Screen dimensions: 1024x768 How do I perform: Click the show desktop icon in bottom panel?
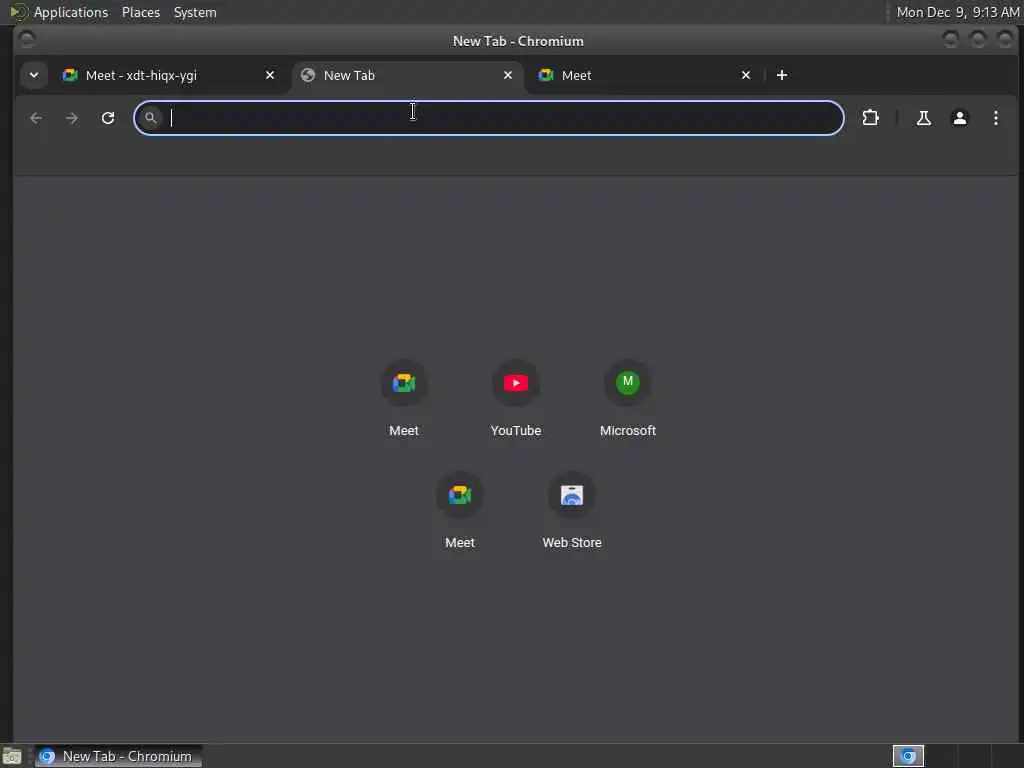click(12, 756)
